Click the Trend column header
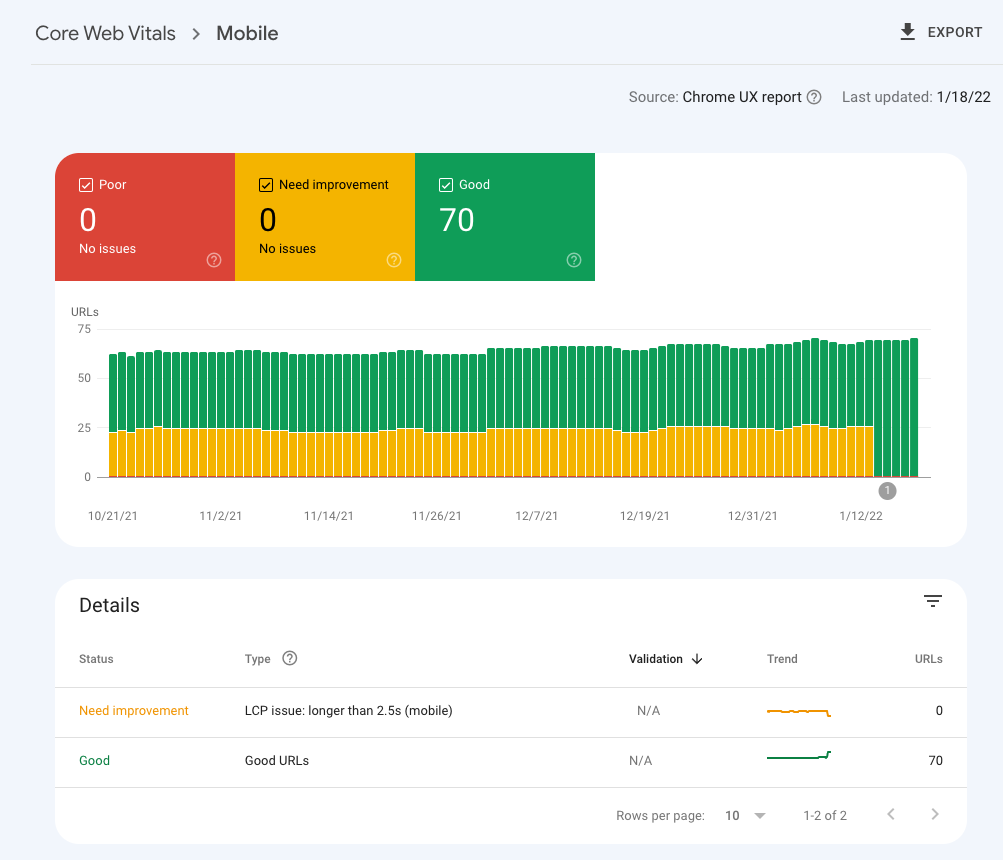This screenshot has height=860, width=1003. coord(782,659)
